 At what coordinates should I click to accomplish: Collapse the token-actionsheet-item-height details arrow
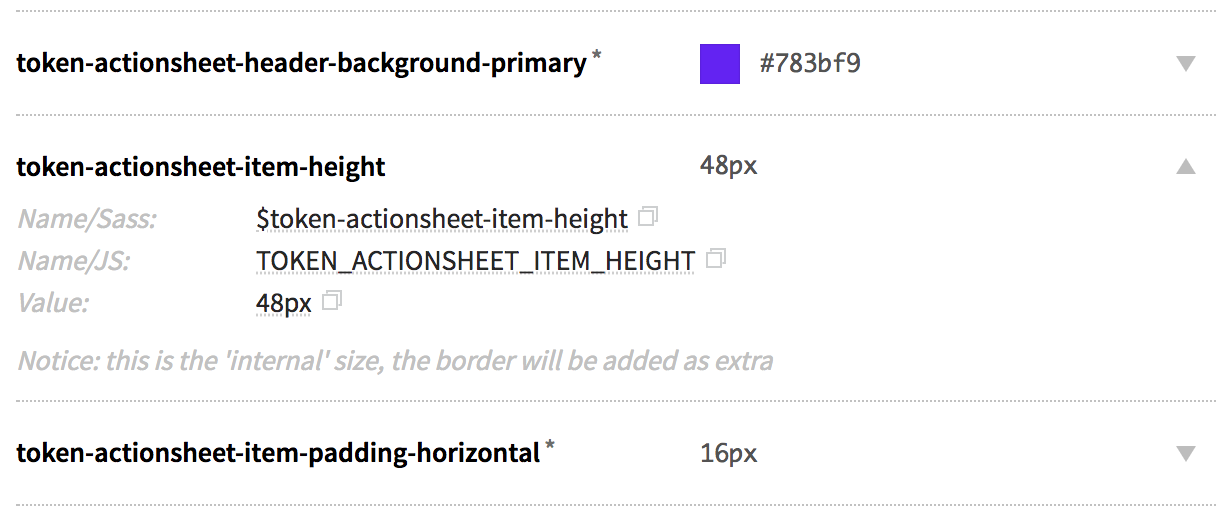point(1186,166)
